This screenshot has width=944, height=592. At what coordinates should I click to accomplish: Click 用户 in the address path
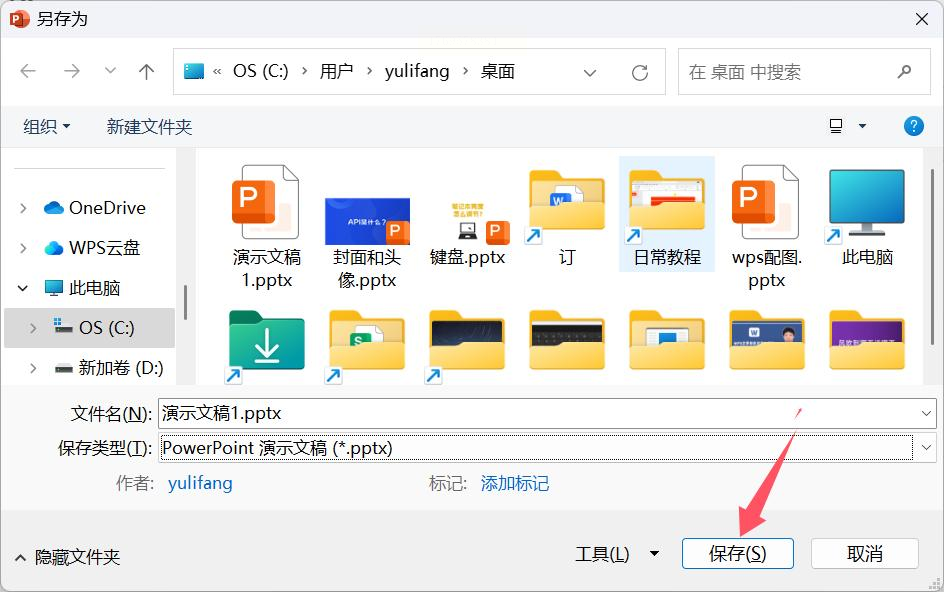(337, 72)
